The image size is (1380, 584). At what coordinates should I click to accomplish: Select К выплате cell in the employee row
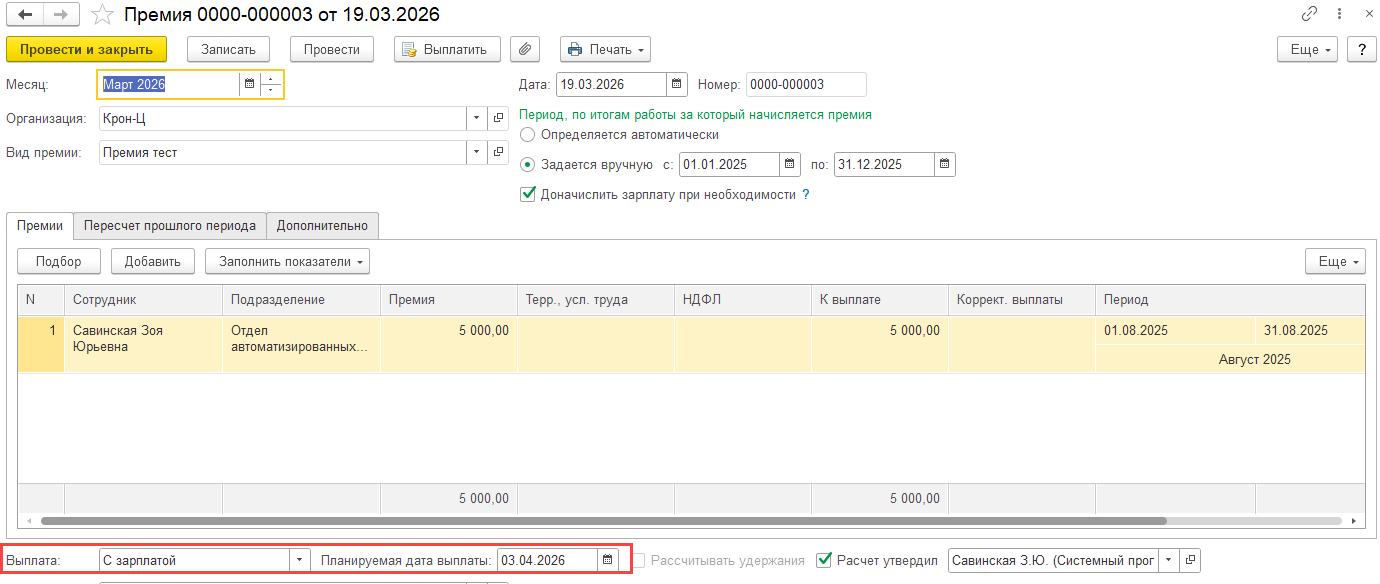pyautogui.click(x=880, y=345)
